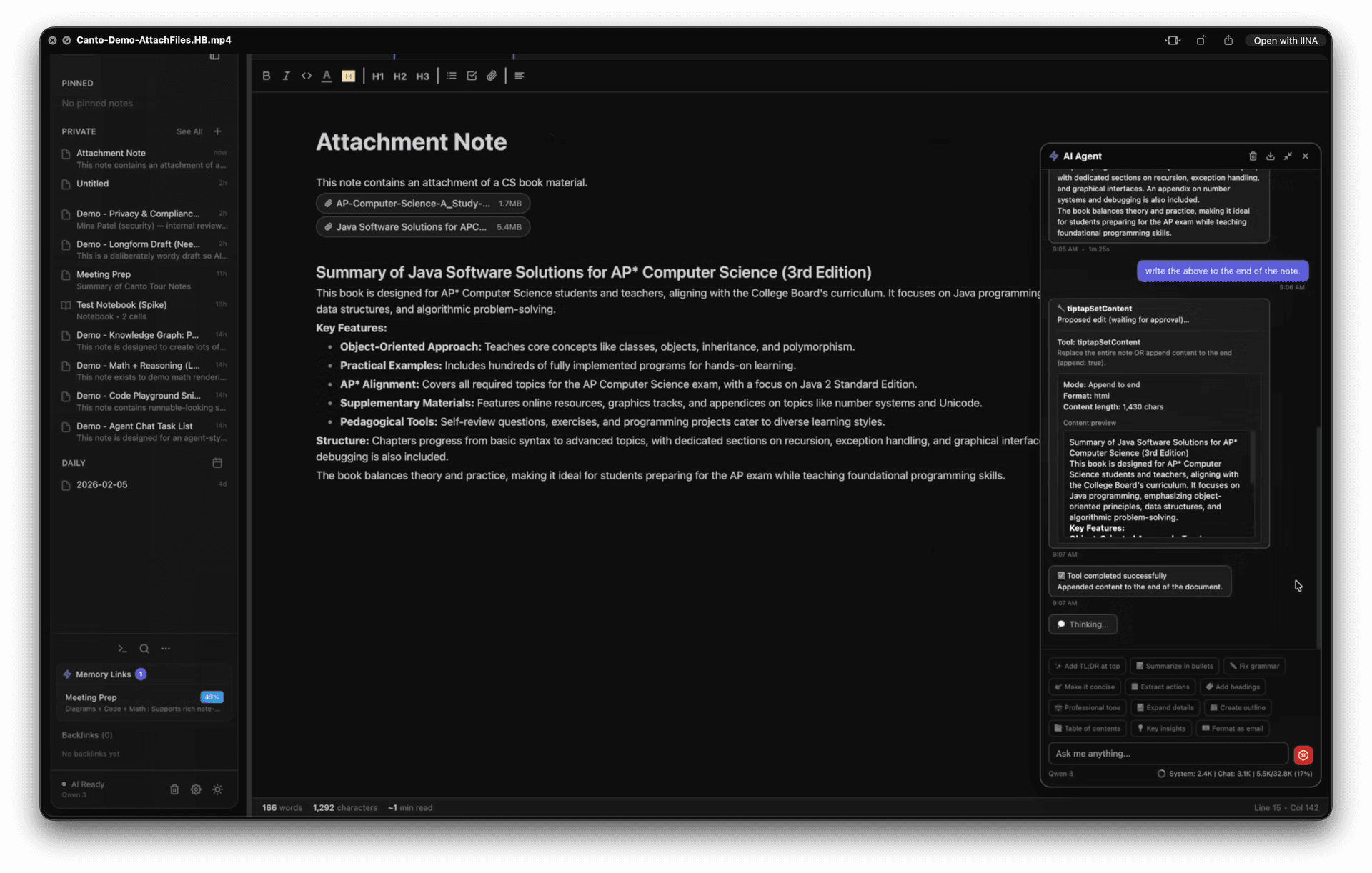Click the See All link in Private section
The image size is (1372, 873).
click(x=189, y=131)
